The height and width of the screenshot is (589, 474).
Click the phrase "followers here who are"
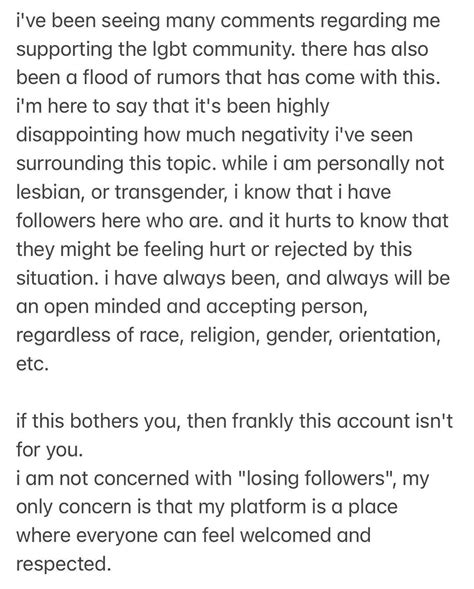119,221
